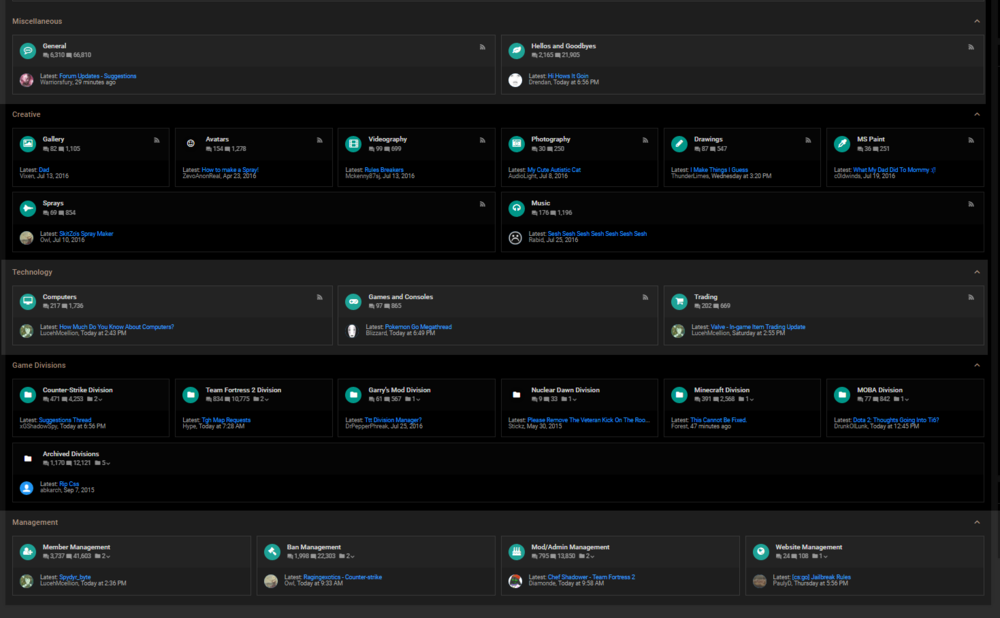
Task: Click the Sprays forum icon
Action: tap(27, 208)
